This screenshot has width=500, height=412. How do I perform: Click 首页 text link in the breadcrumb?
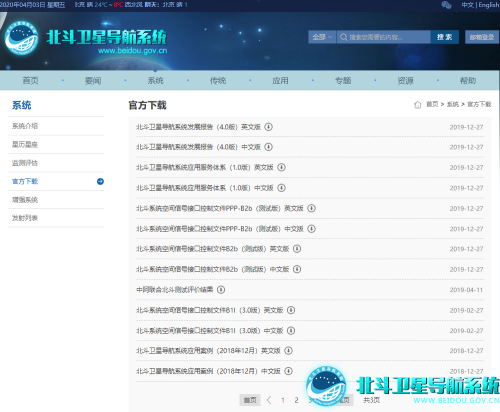(432, 104)
